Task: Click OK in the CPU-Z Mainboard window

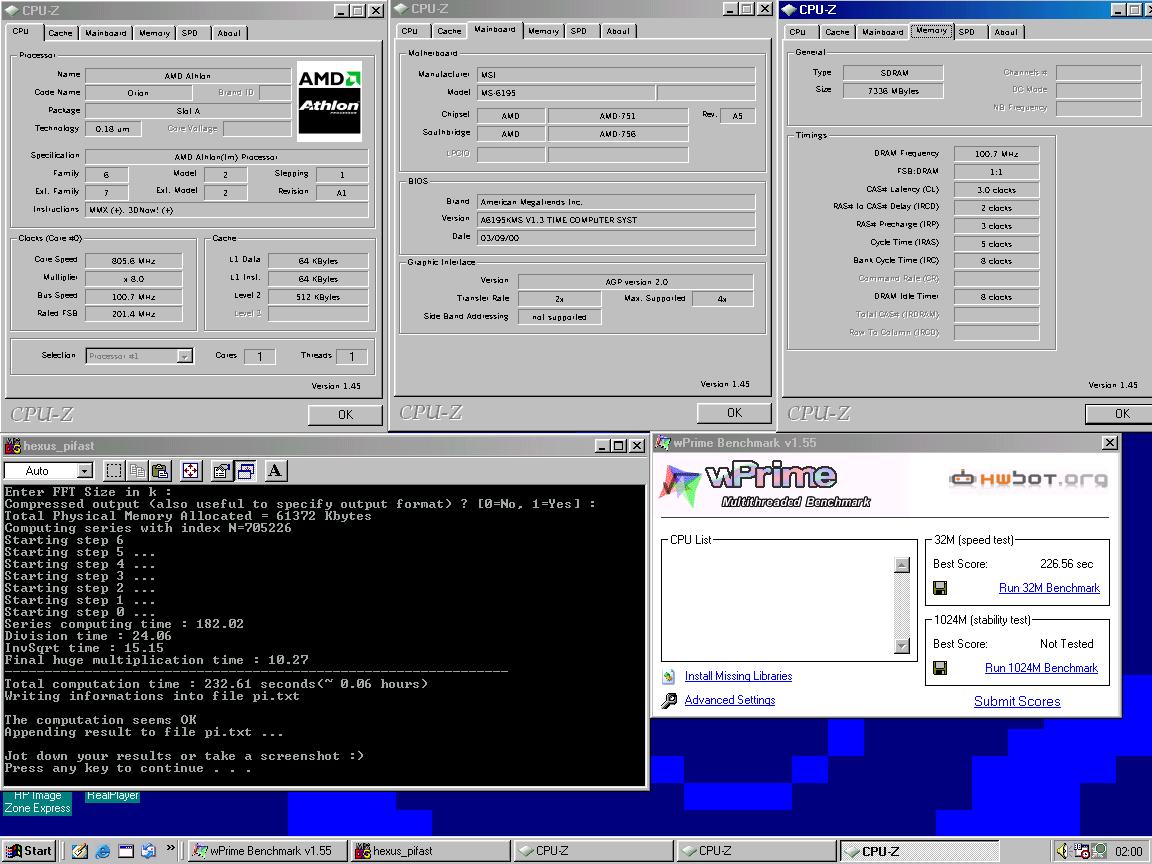Action: click(734, 413)
